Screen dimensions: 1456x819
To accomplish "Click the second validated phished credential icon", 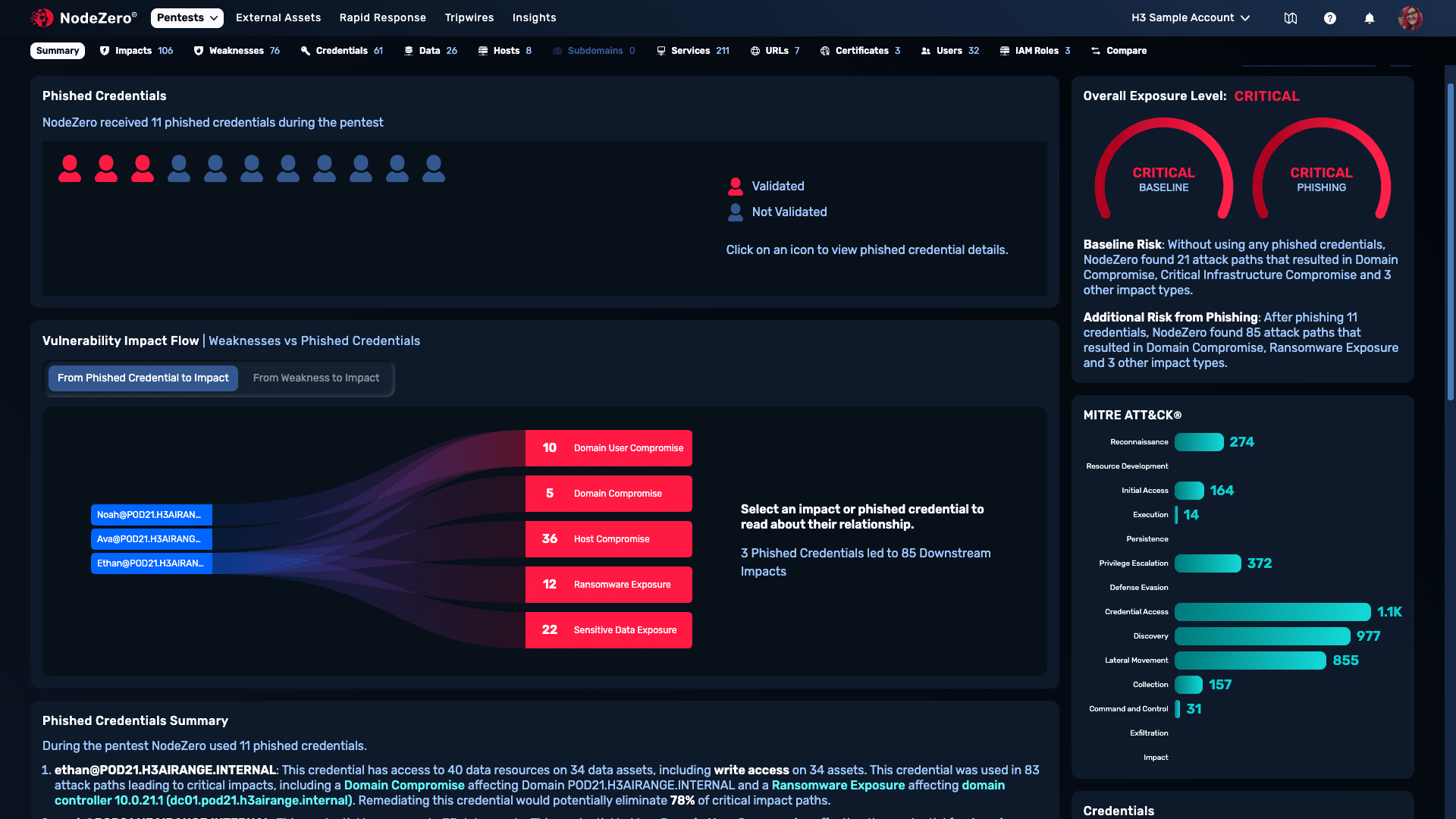I will [x=106, y=168].
